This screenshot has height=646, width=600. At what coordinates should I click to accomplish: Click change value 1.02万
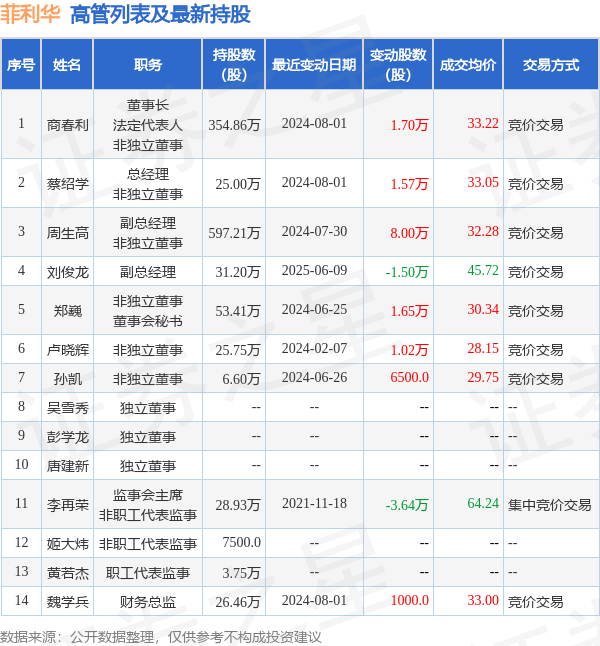409,350
